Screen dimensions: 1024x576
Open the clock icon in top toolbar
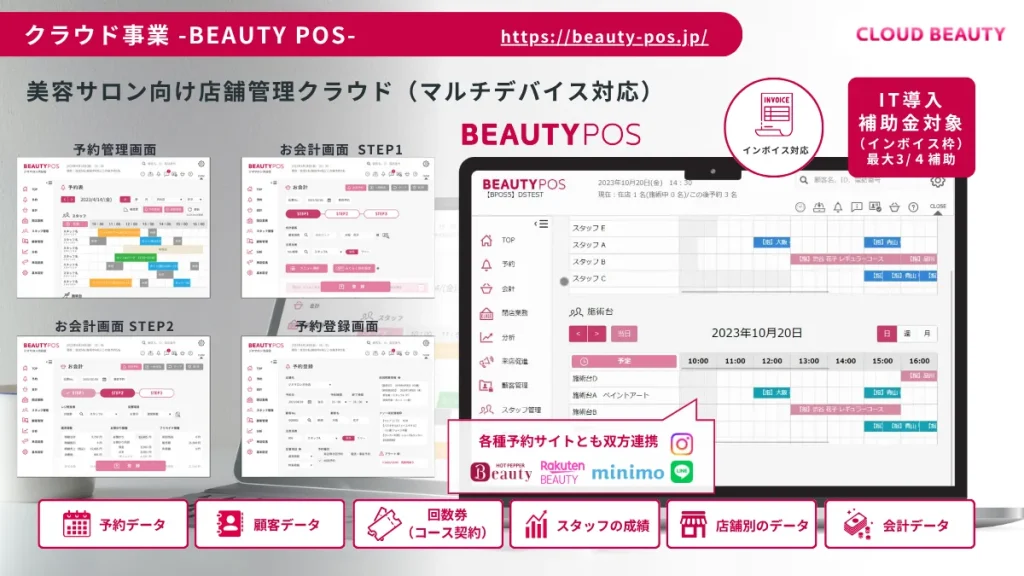800,207
